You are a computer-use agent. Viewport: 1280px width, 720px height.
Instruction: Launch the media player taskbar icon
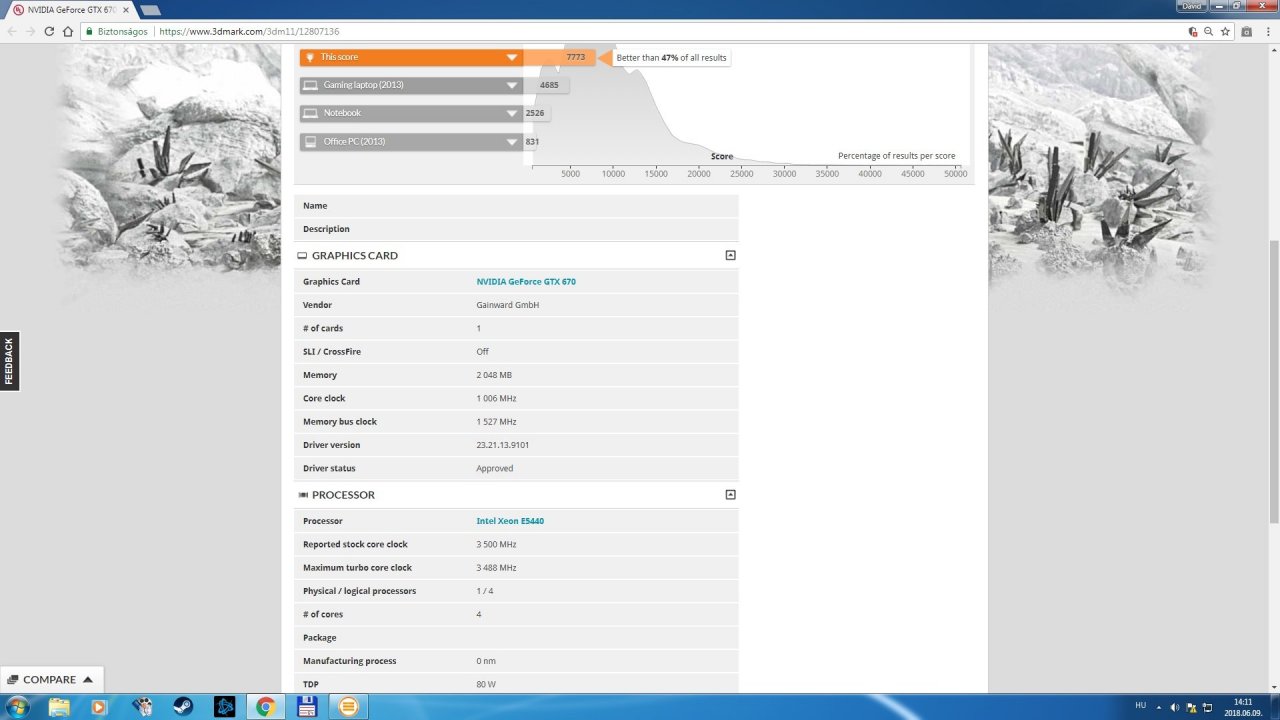(x=98, y=707)
